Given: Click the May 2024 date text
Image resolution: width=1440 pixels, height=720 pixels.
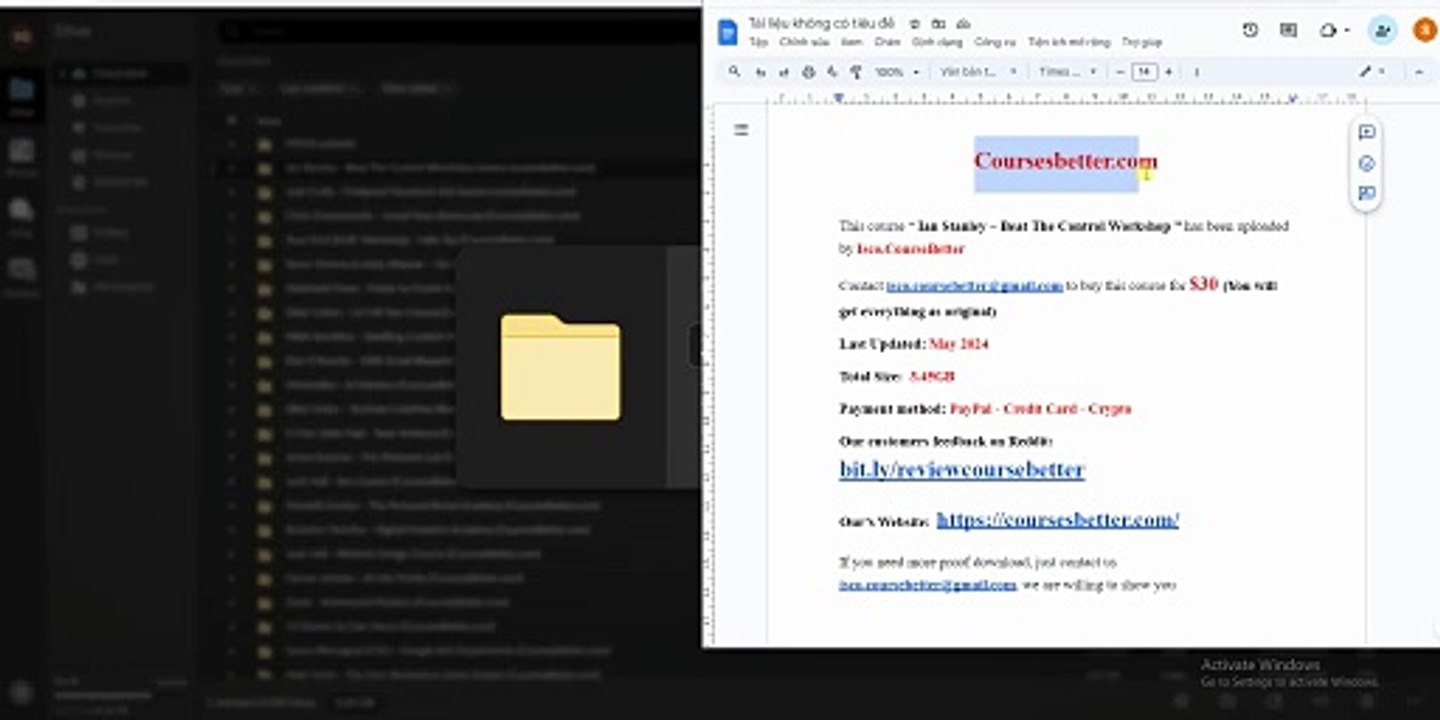Looking at the screenshot, I should point(958,344).
